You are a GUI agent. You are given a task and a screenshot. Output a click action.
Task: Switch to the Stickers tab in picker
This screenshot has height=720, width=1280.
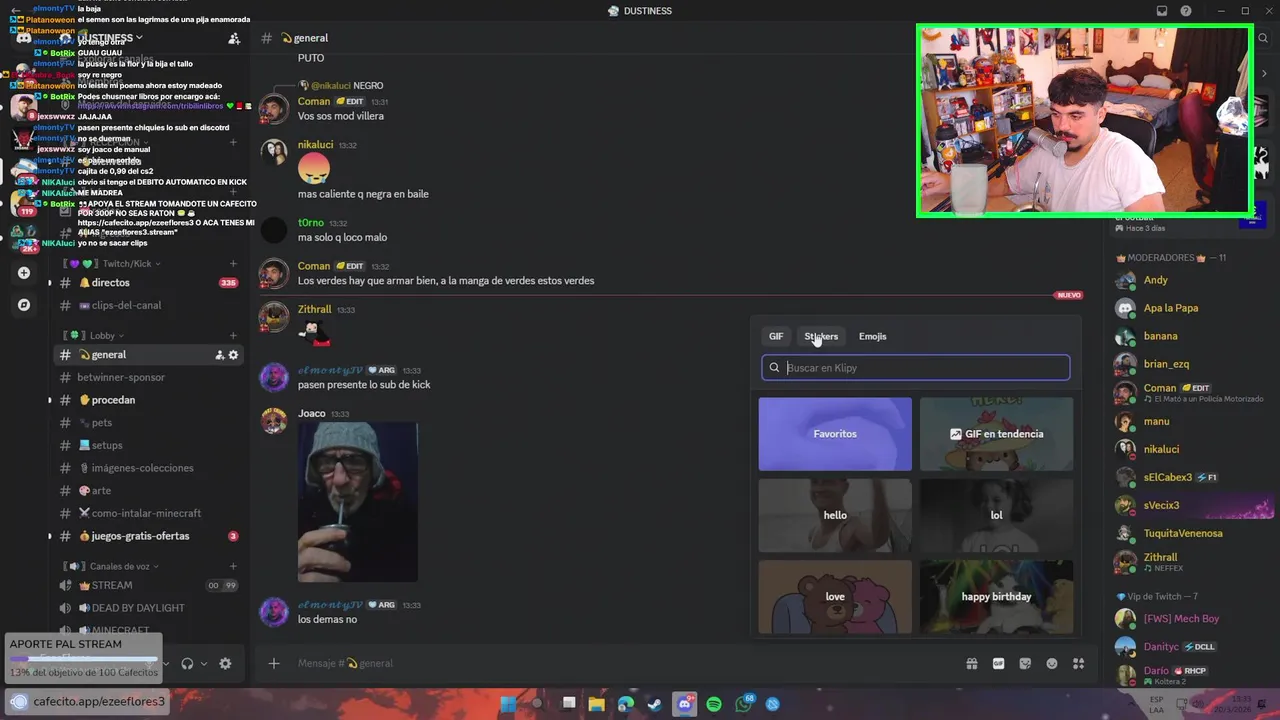pyautogui.click(x=821, y=336)
